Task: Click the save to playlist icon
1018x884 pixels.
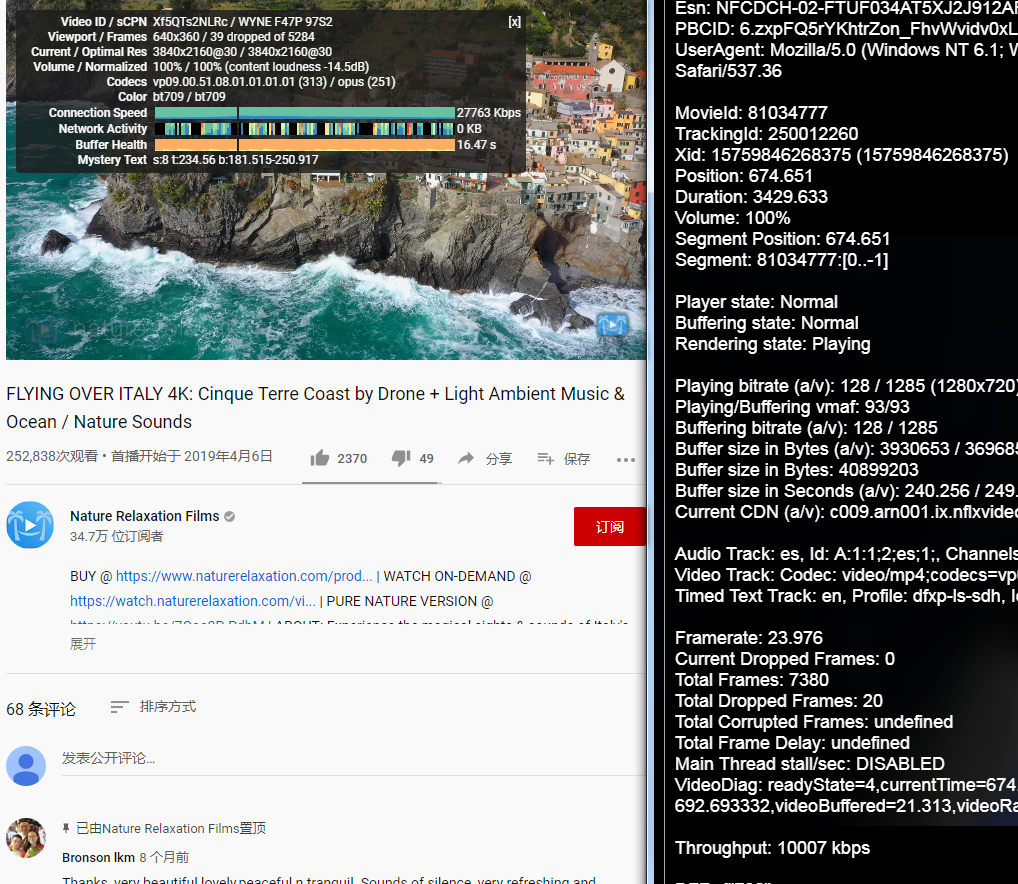Action: (x=545, y=458)
